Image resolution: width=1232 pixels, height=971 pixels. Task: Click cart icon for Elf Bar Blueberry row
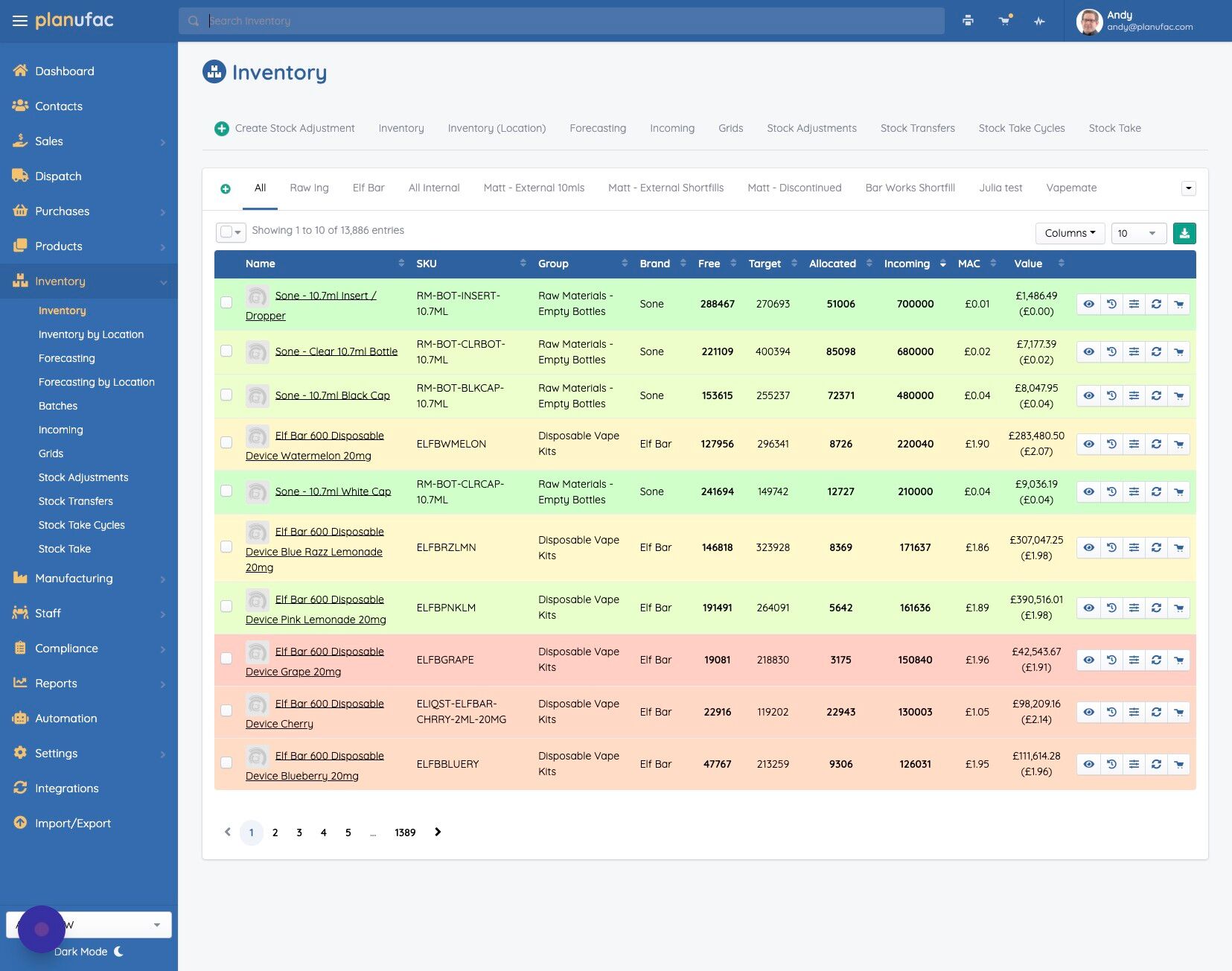1178,764
